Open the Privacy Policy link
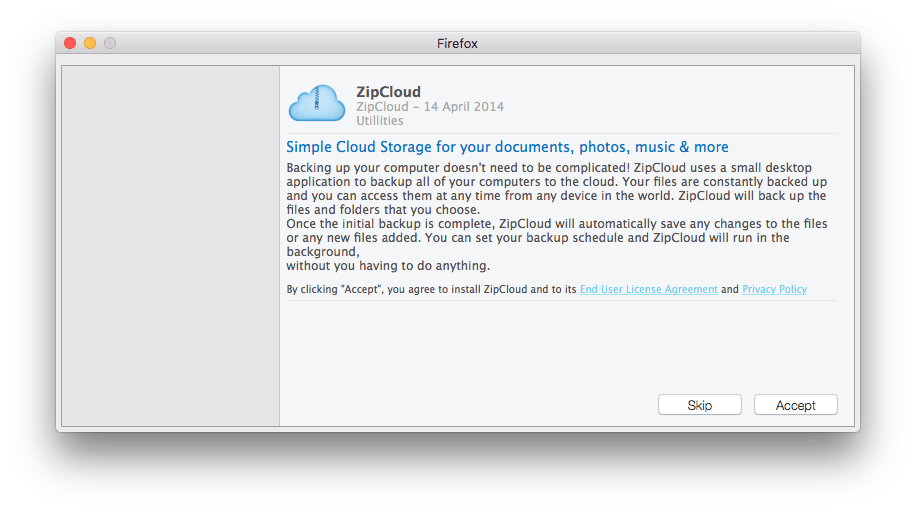Screen dimensions: 916x512 [774, 289]
